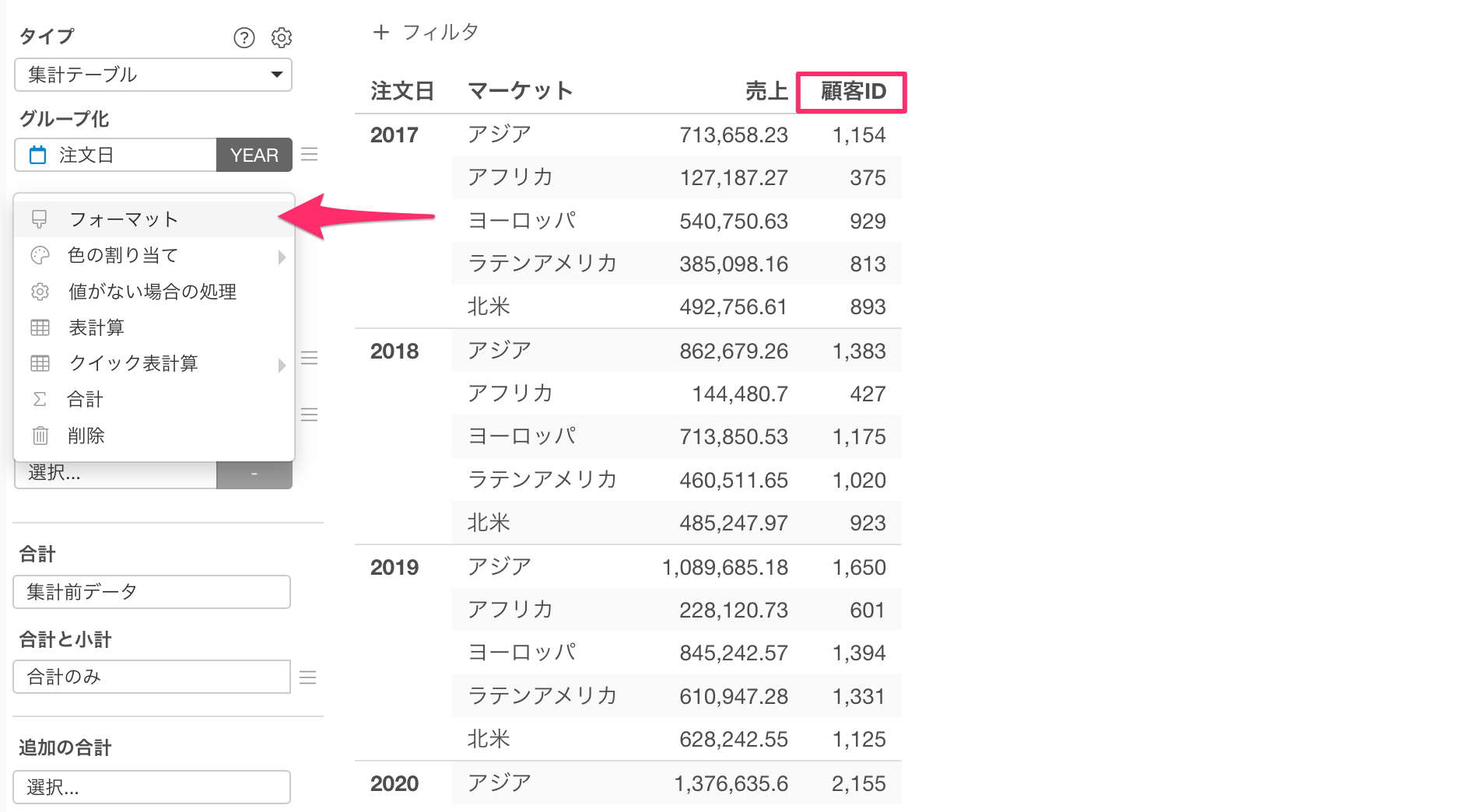1469x812 pixels.
Task: Open the help question mark icon
Action: [244, 37]
